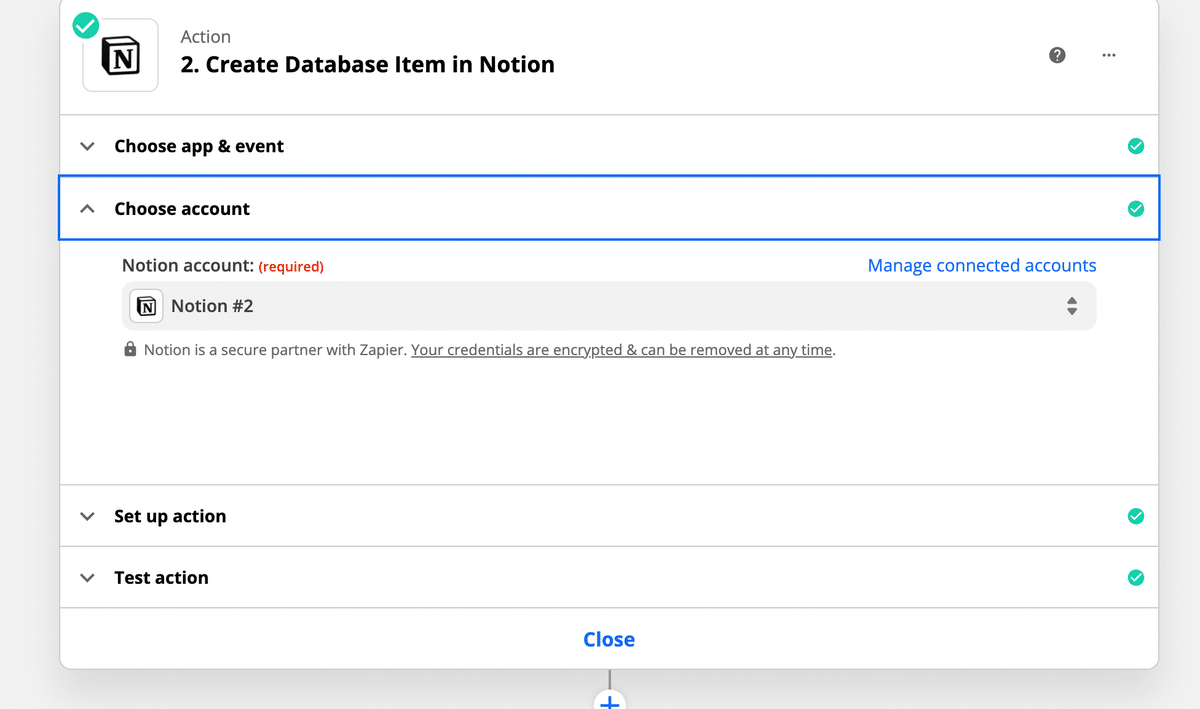This screenshot has width=1200, height=709.
Task: Click the Notion app logo in the action header
Action: click(120, 56)
